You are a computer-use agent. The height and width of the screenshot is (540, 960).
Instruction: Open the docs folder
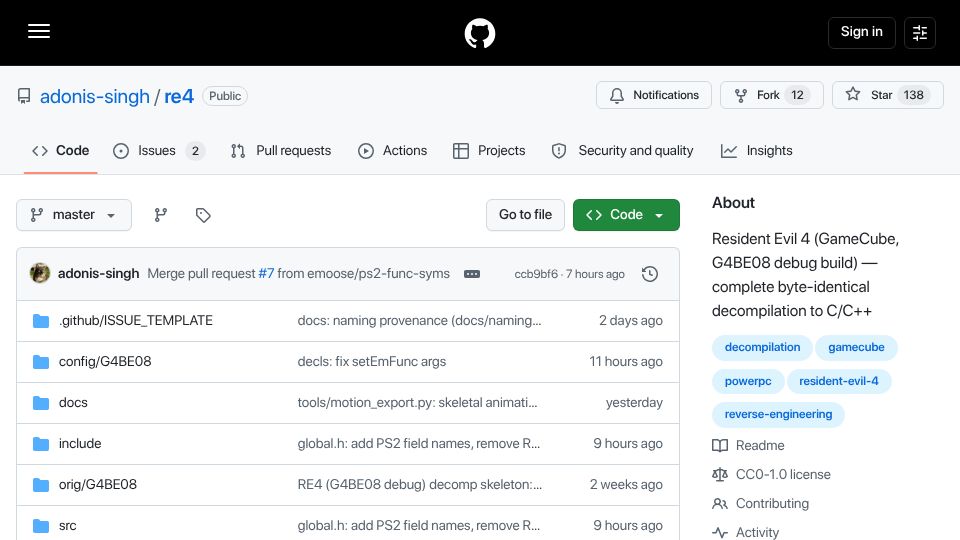pyautogui.click(x=73, y=402)
